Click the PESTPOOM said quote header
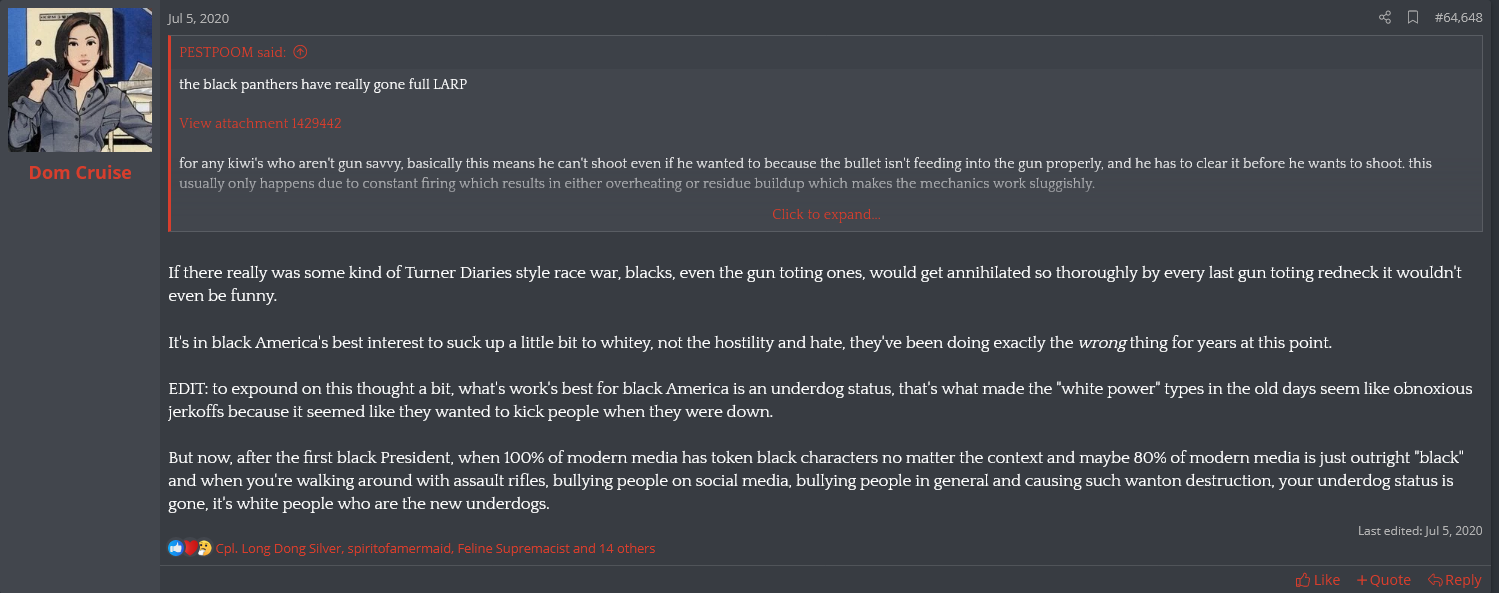Viewport: 1499px width, 593px height. [232, 53]
